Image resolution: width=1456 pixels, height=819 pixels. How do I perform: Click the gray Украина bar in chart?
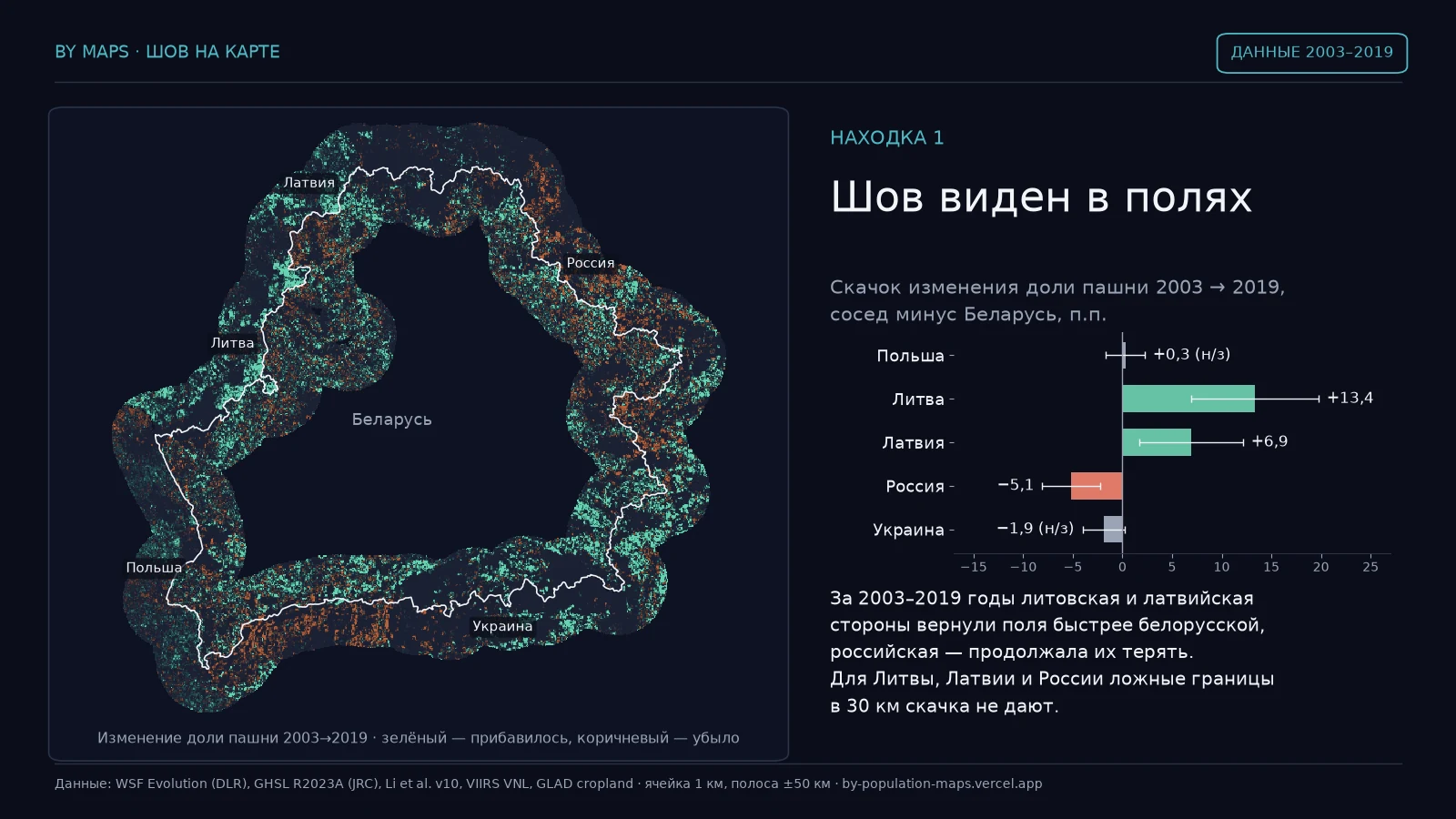[x=1113, y=530]
